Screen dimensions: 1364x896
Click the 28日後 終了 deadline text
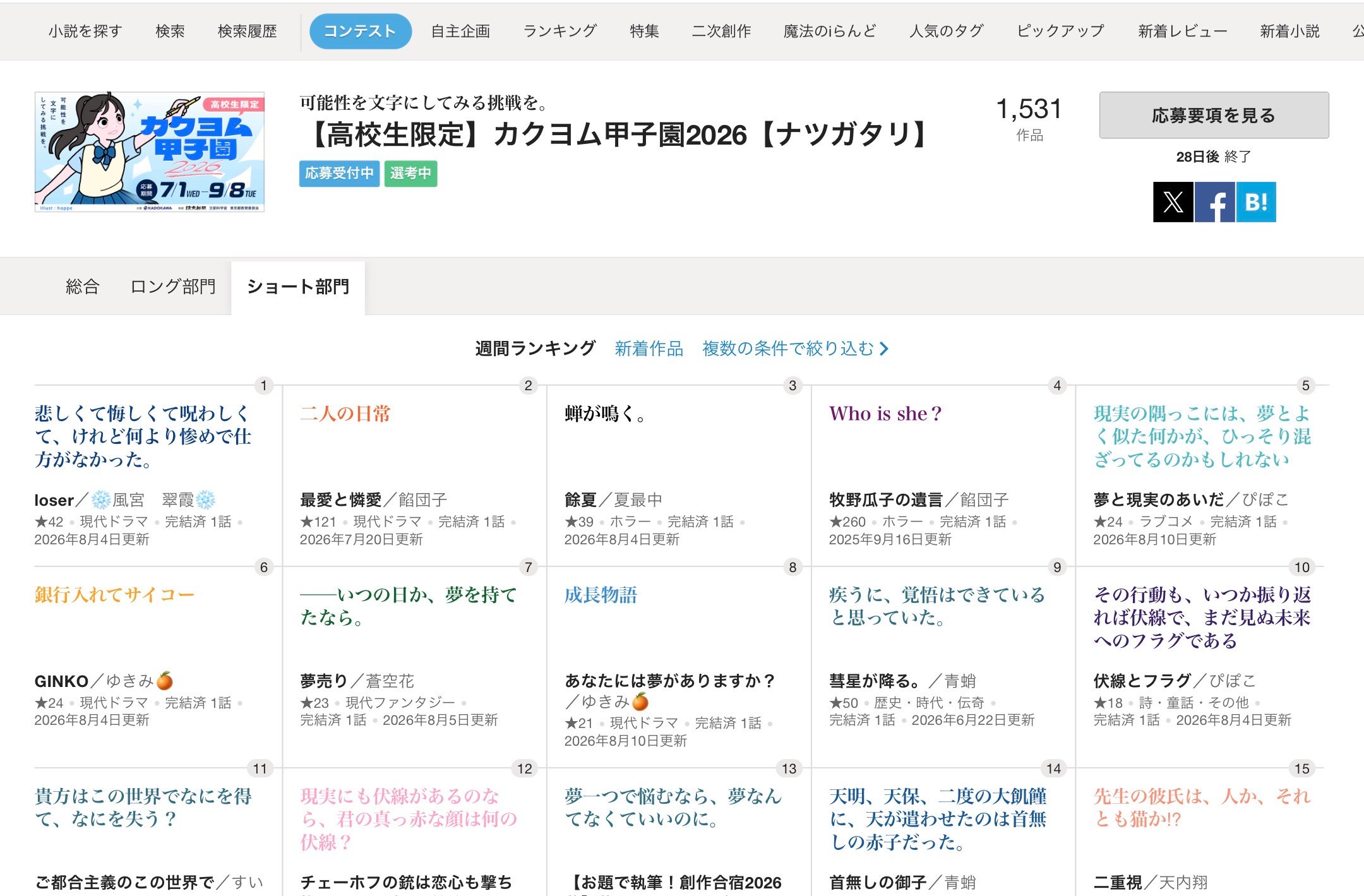[1214, 157]
